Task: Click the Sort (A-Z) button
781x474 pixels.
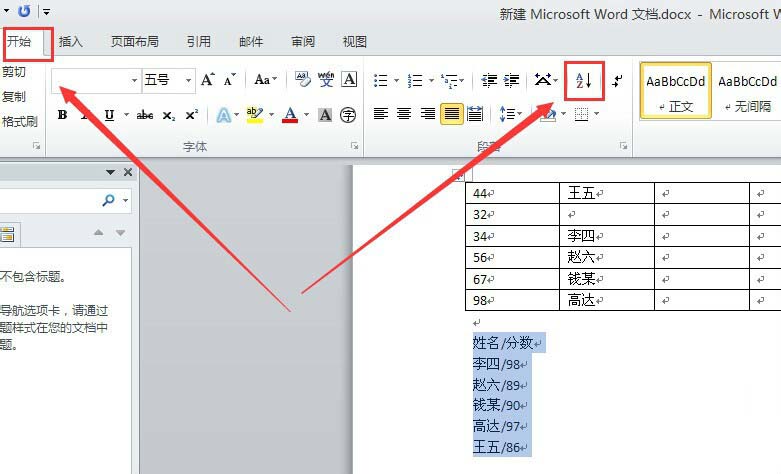Action: 585,80
